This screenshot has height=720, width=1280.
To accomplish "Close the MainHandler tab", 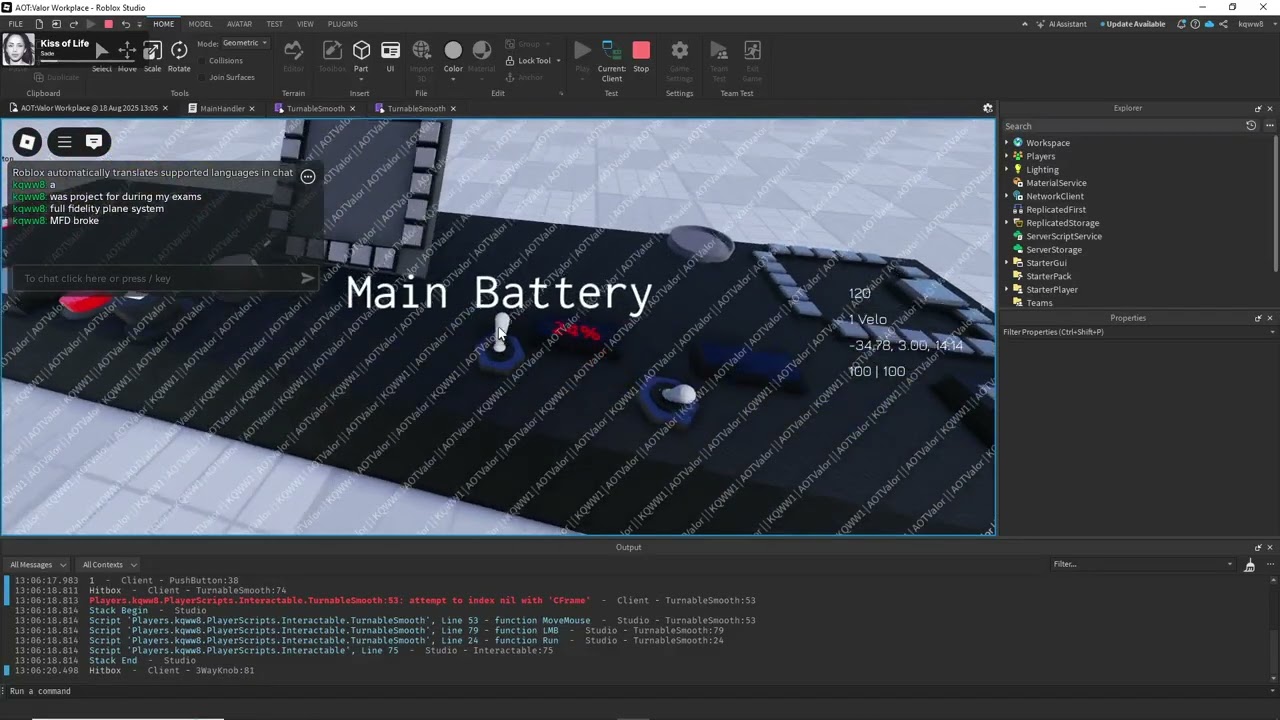I will tap(252, 108).
